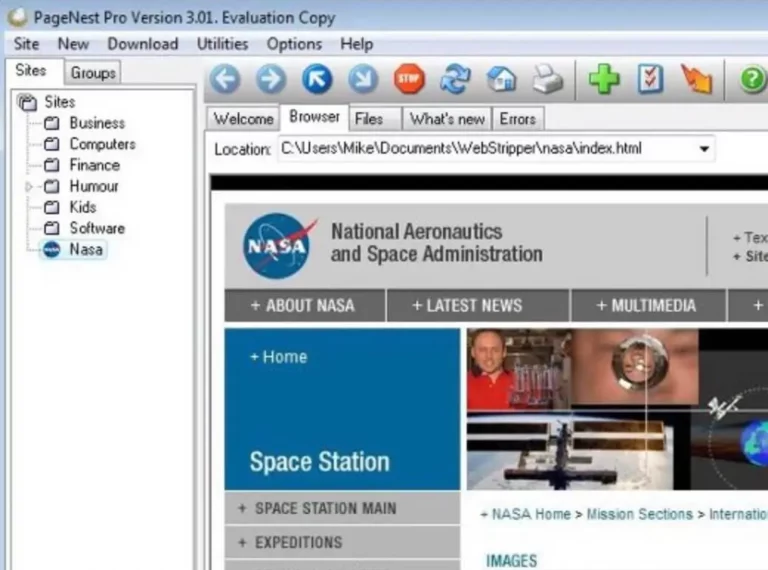
Task: Follow the Mission Sections breadcrumb link
Action: [x=640, y=514]
